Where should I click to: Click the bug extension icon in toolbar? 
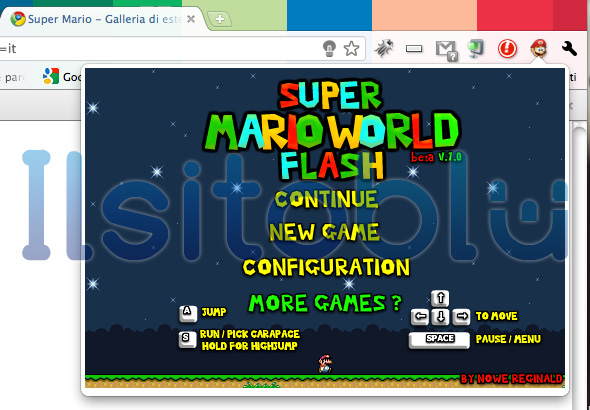point(385,49)
